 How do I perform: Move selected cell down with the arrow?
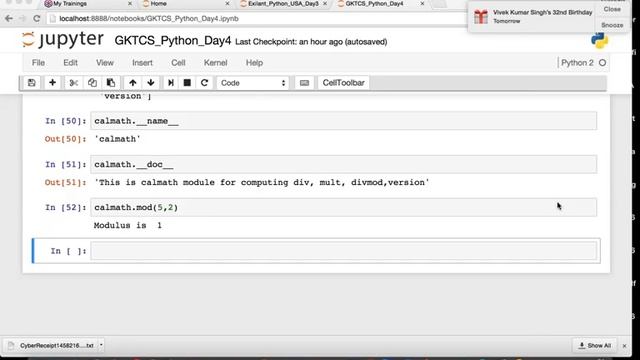point(151,83)
